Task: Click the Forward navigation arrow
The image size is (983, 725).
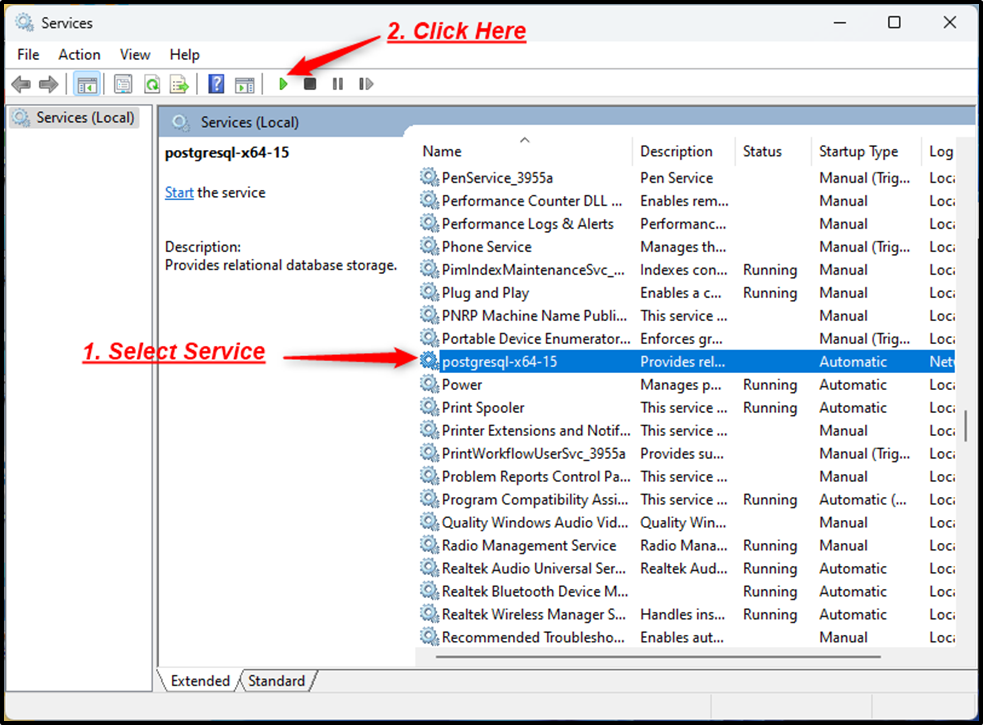Action: 48,83
